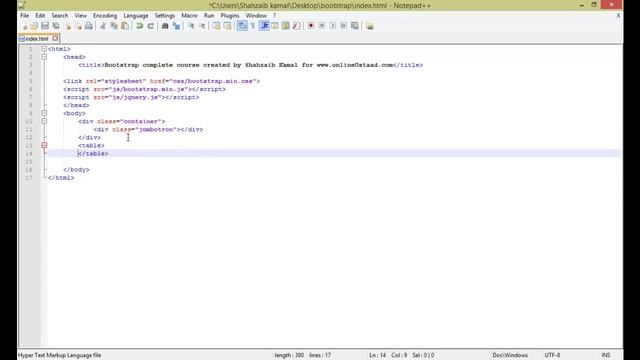Play back recorded macro icon
The height and width of the screenshot is (360, 640).
(x=333, y=26)
